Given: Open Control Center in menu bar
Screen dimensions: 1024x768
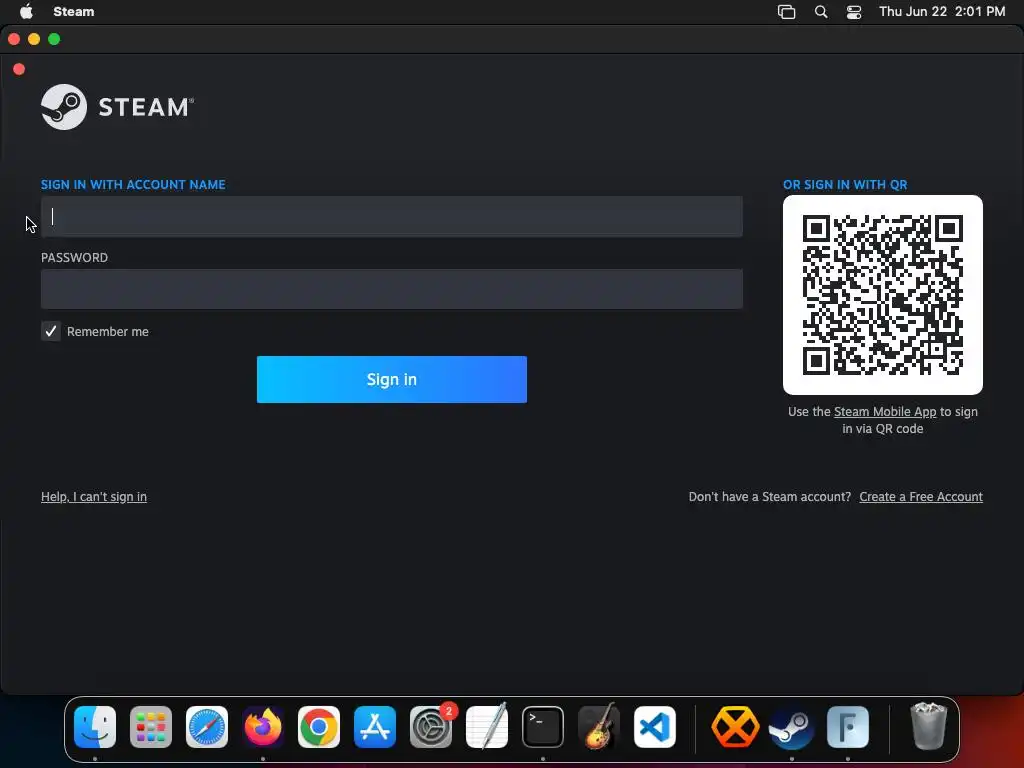Looking at the screenshot, I should (x=854, y=12).
